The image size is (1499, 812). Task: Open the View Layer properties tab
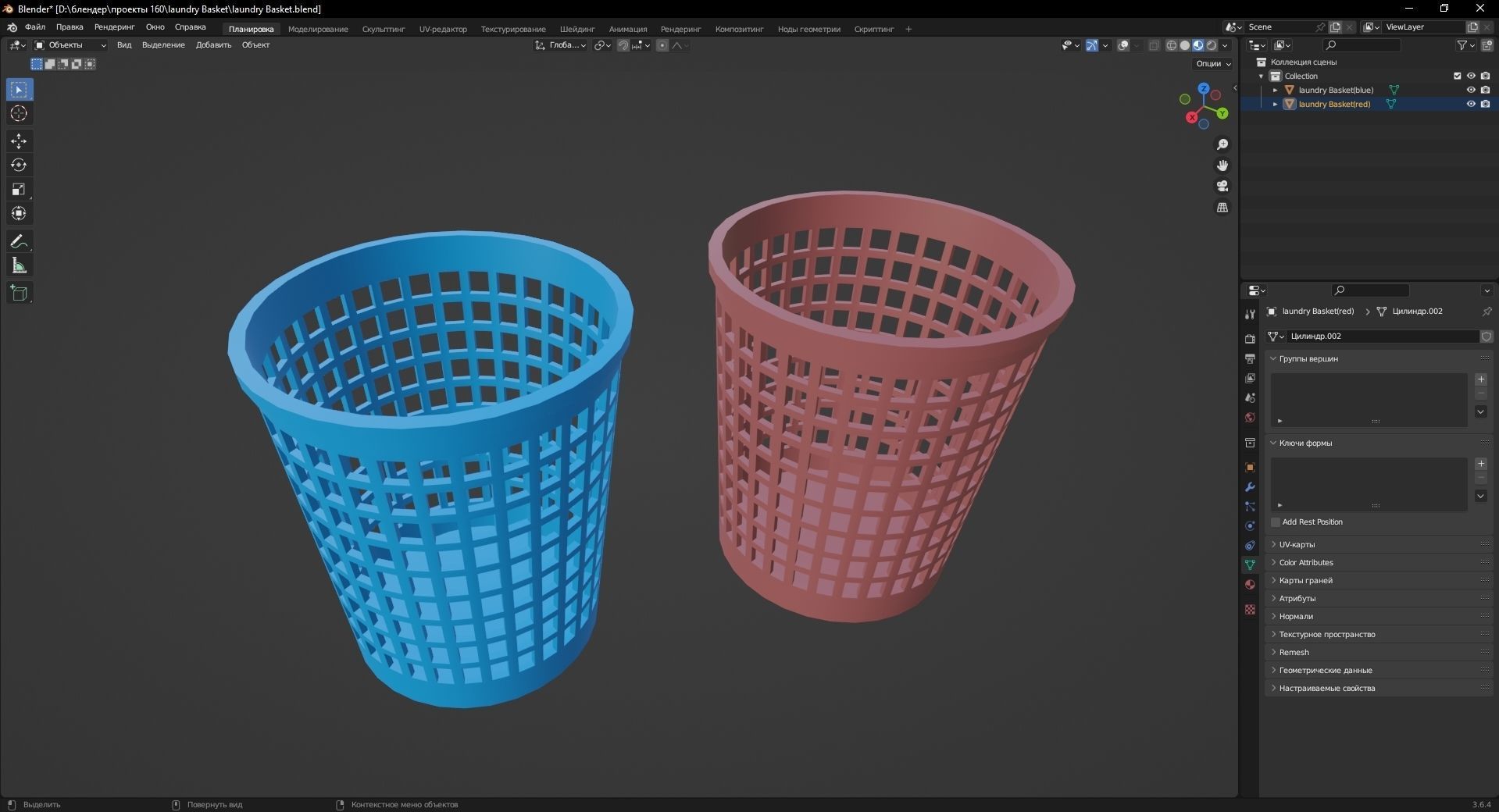tap(1250, 378)
